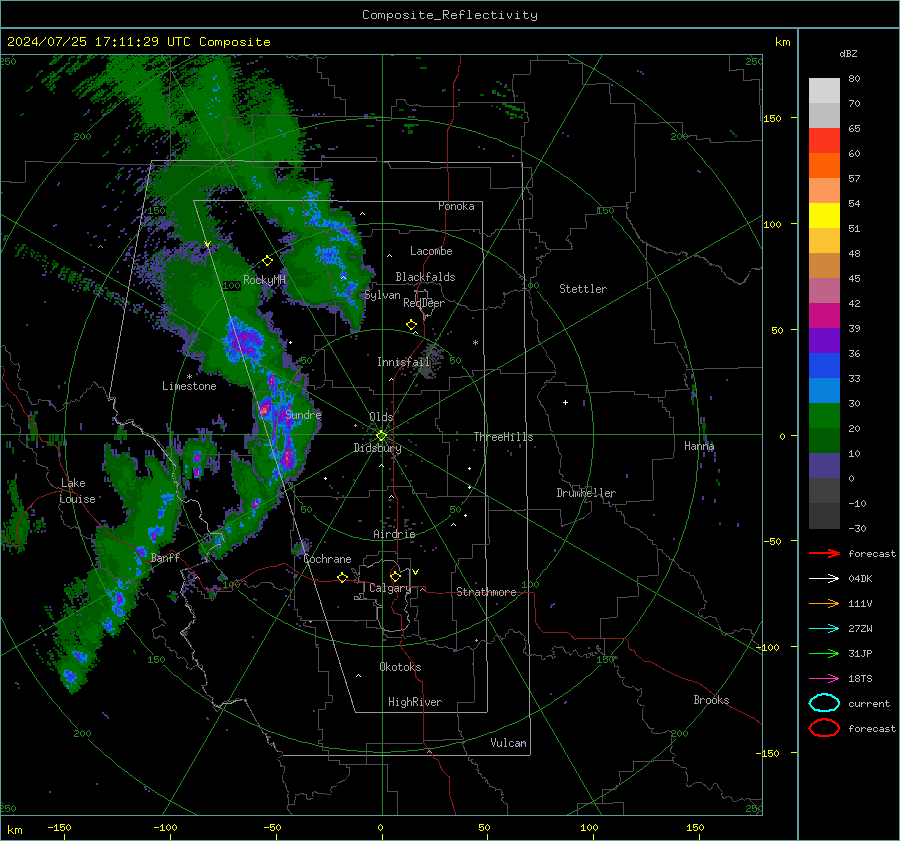Click the Lake Louise label
The image size is (900, 841).
tap(77, 491)
